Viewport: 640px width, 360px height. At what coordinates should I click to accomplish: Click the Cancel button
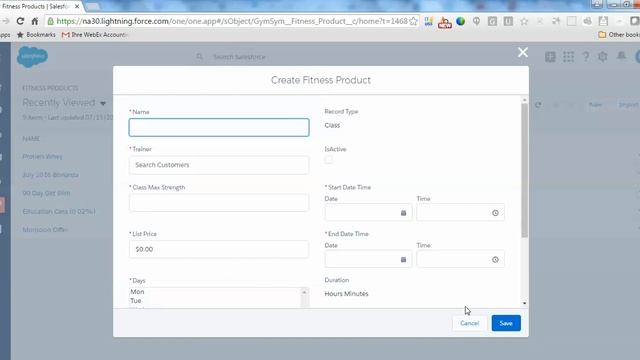(x=469, y=323)
